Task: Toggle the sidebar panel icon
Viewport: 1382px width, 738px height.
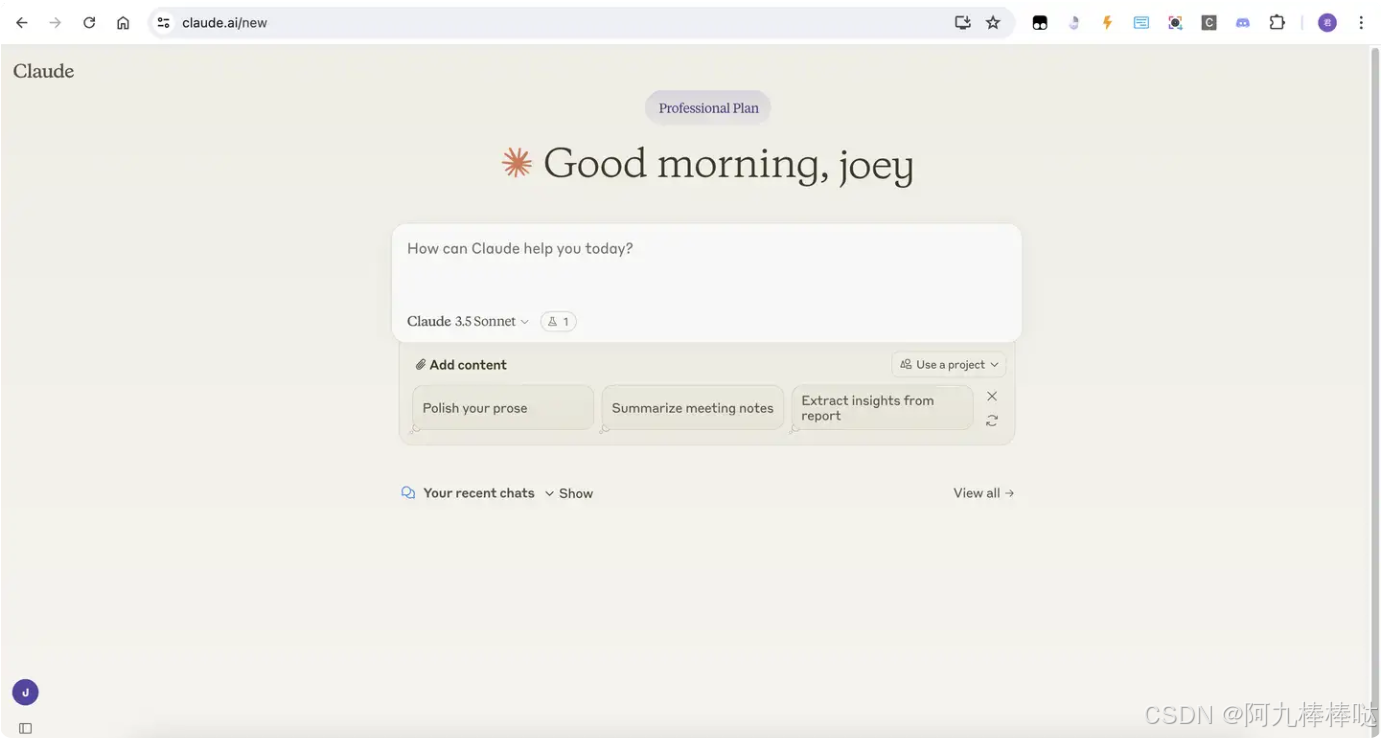Action: (25, 728)
